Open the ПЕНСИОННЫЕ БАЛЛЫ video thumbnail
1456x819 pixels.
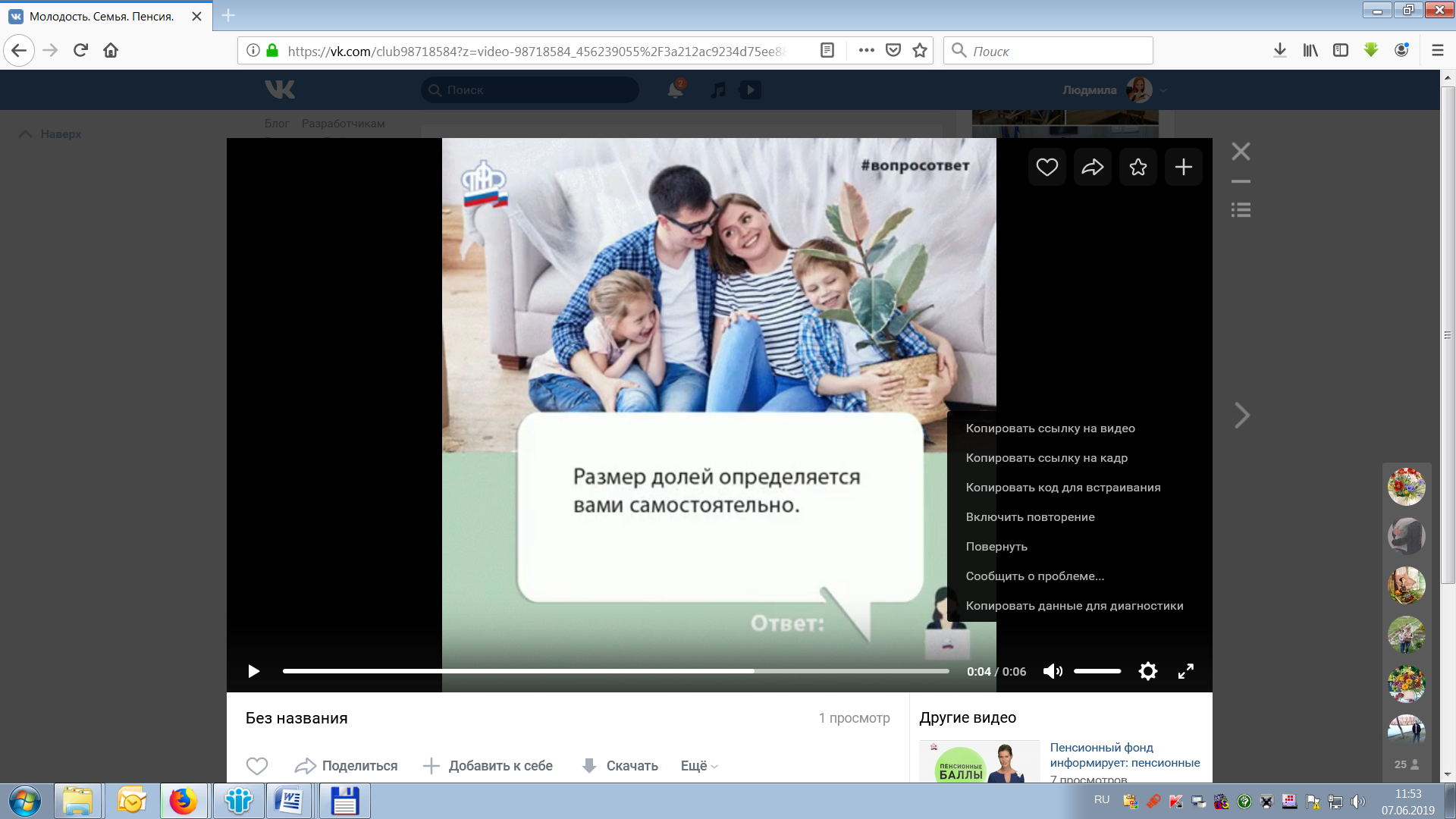[979, 761]
